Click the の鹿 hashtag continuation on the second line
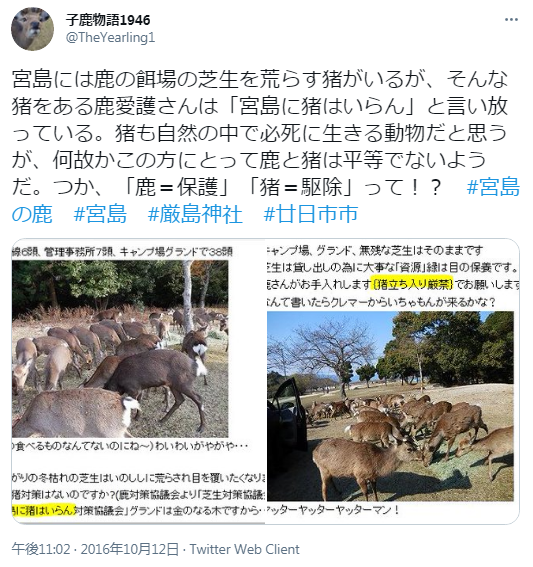The width and height of the screenshot is (533, 567). 32,214
